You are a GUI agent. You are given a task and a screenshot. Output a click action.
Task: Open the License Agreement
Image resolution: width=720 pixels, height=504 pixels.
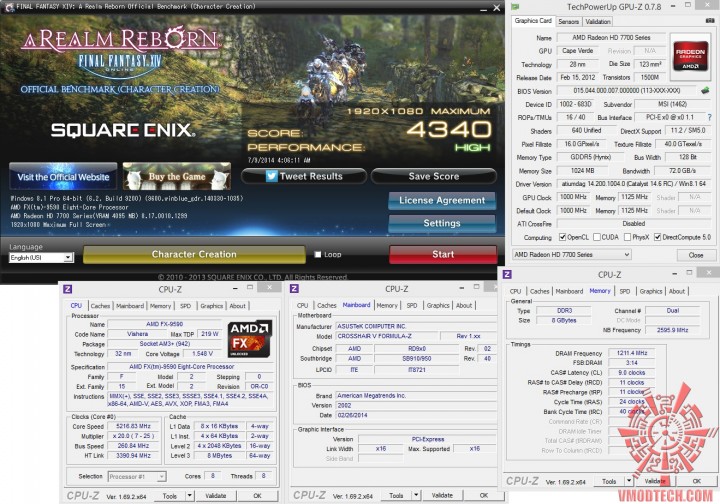[x=442, y=201]
